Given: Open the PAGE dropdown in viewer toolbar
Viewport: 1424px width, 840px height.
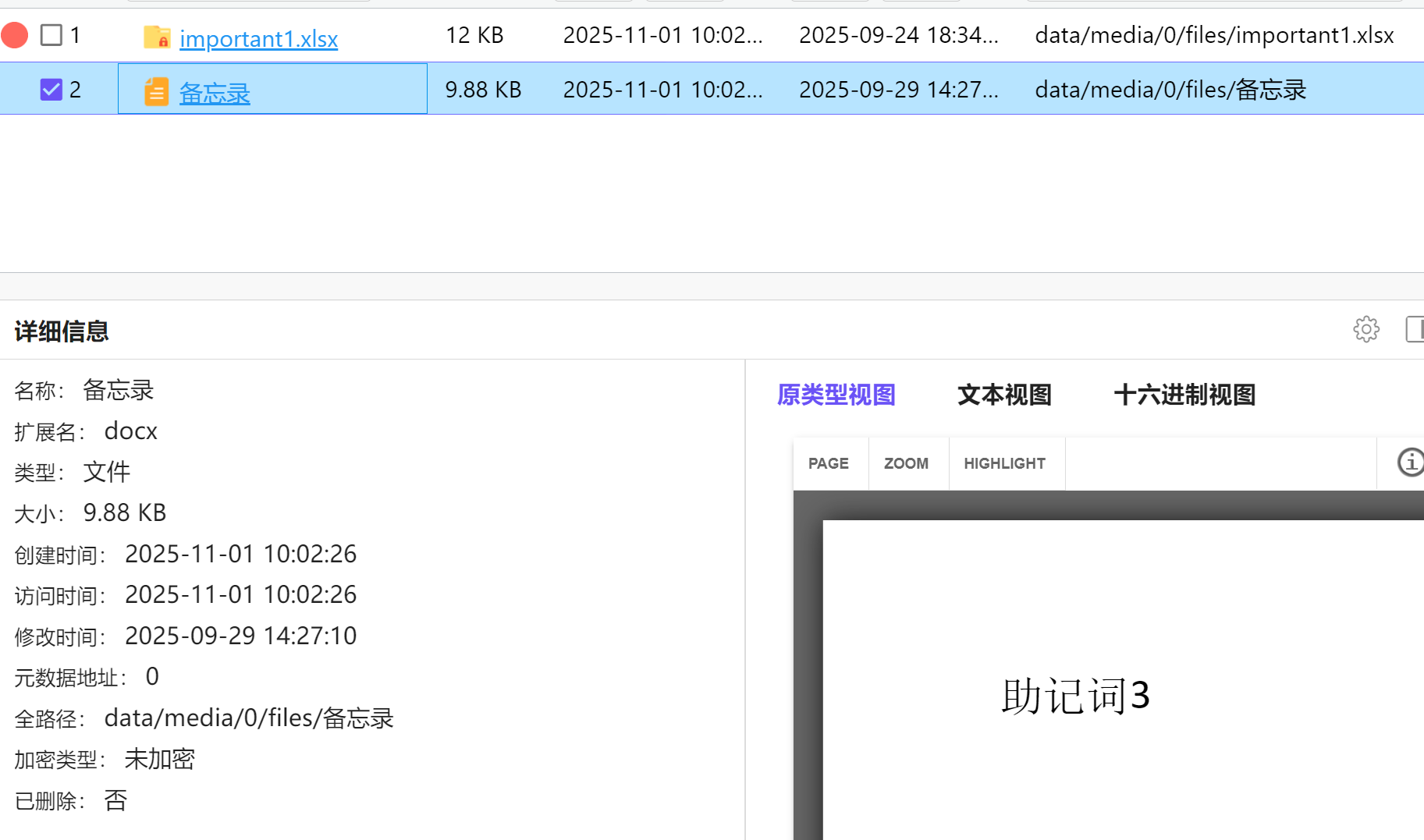Looking at the screenshot, I should click(x=829, y=463).
